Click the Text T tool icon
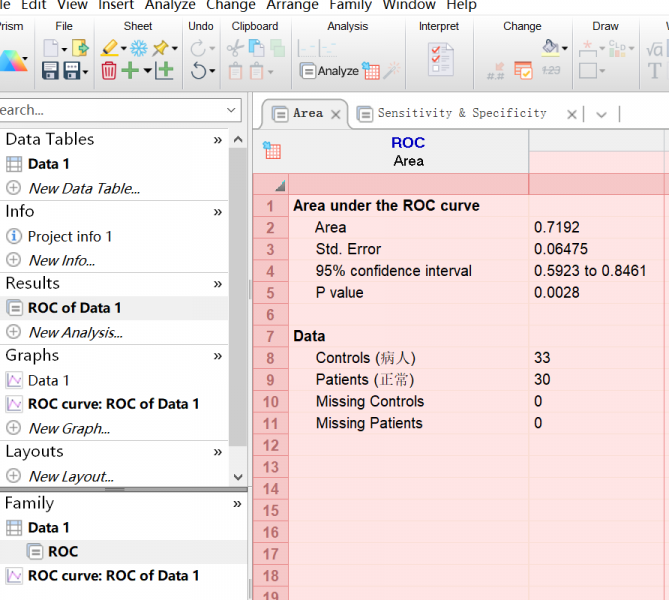The width and height of the screenshot is (669, 600). [x=654, y=71]
